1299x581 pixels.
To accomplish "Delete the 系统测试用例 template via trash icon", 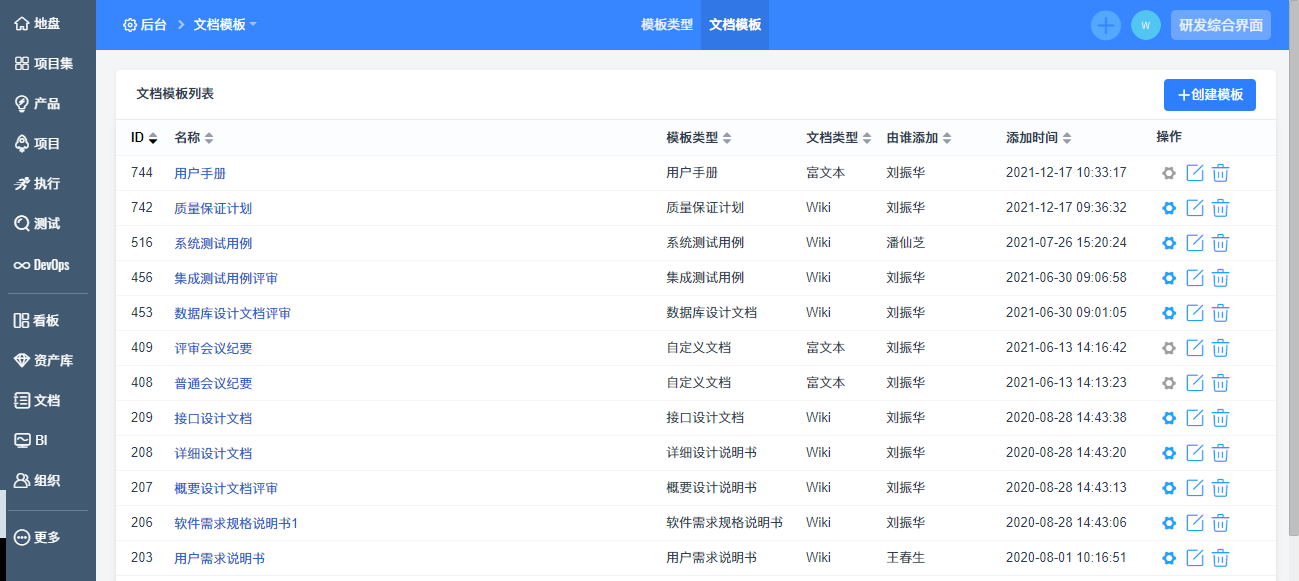I will (x=1220, y=243).
